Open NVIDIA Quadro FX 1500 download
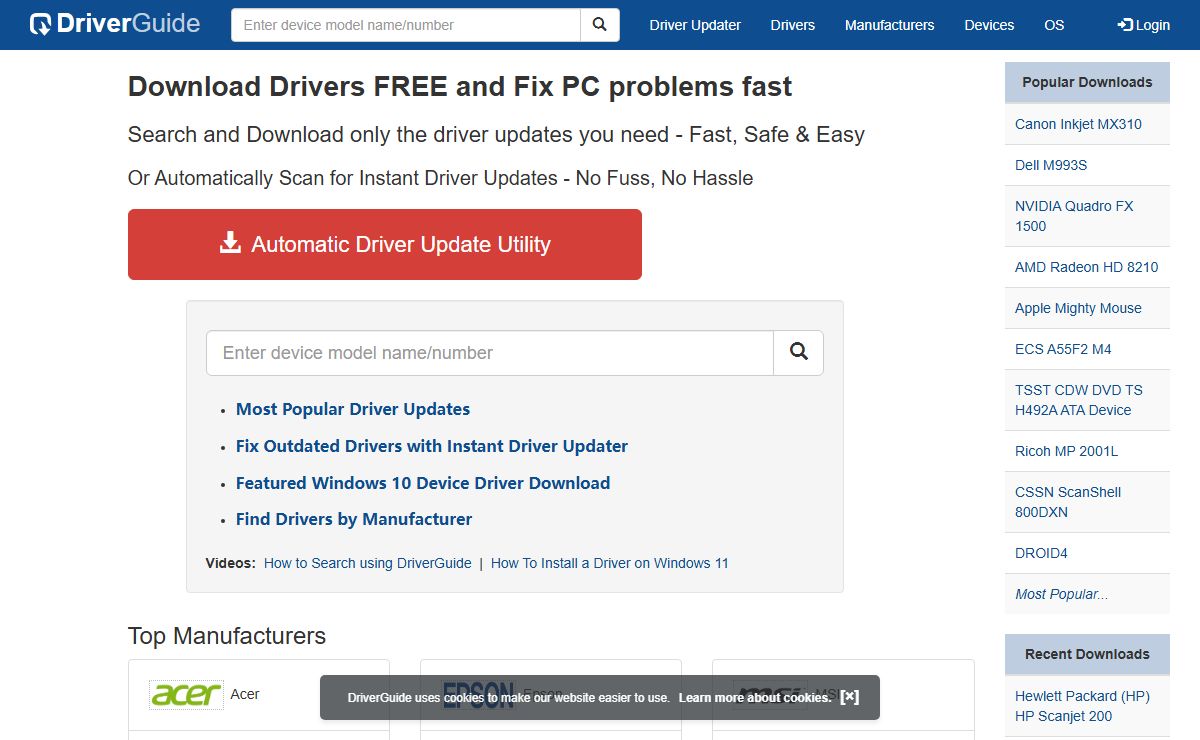The height and width of the screenshot is (740, 1200). (1074, 216)
